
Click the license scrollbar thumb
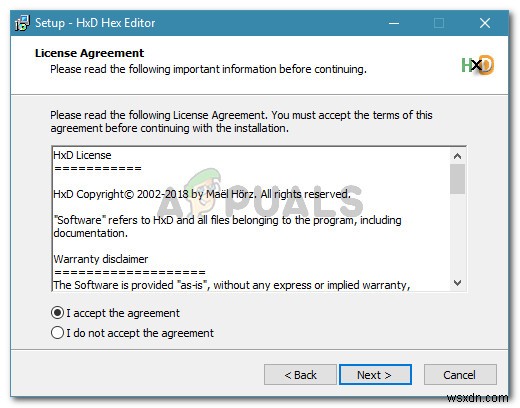tap(457, 179)
